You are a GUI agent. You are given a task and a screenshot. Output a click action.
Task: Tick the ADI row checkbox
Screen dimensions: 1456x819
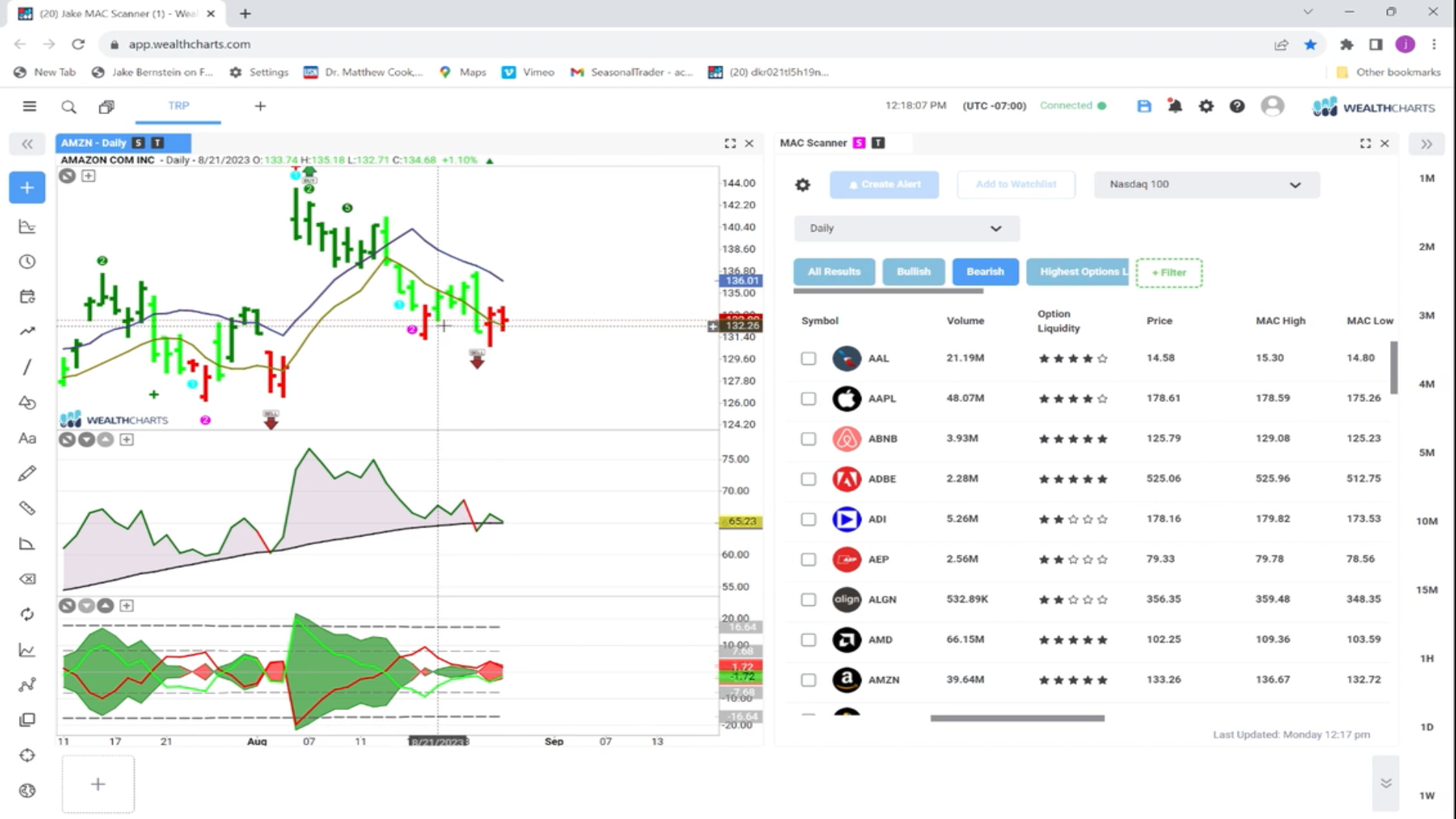808,519
